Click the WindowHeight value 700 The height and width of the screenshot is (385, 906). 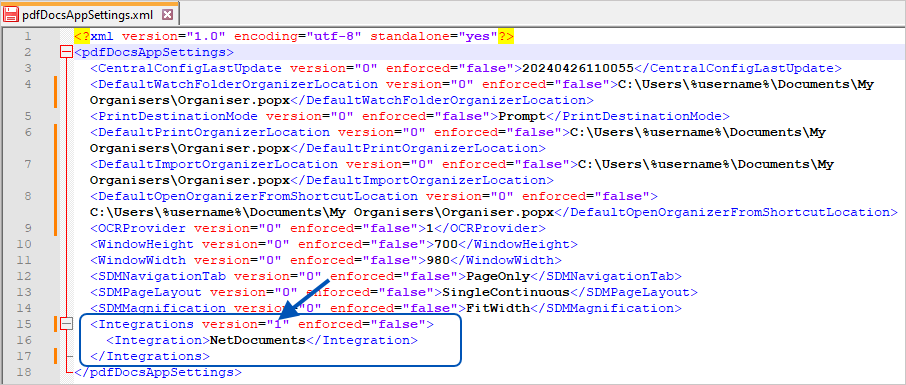tap(446, 244)
